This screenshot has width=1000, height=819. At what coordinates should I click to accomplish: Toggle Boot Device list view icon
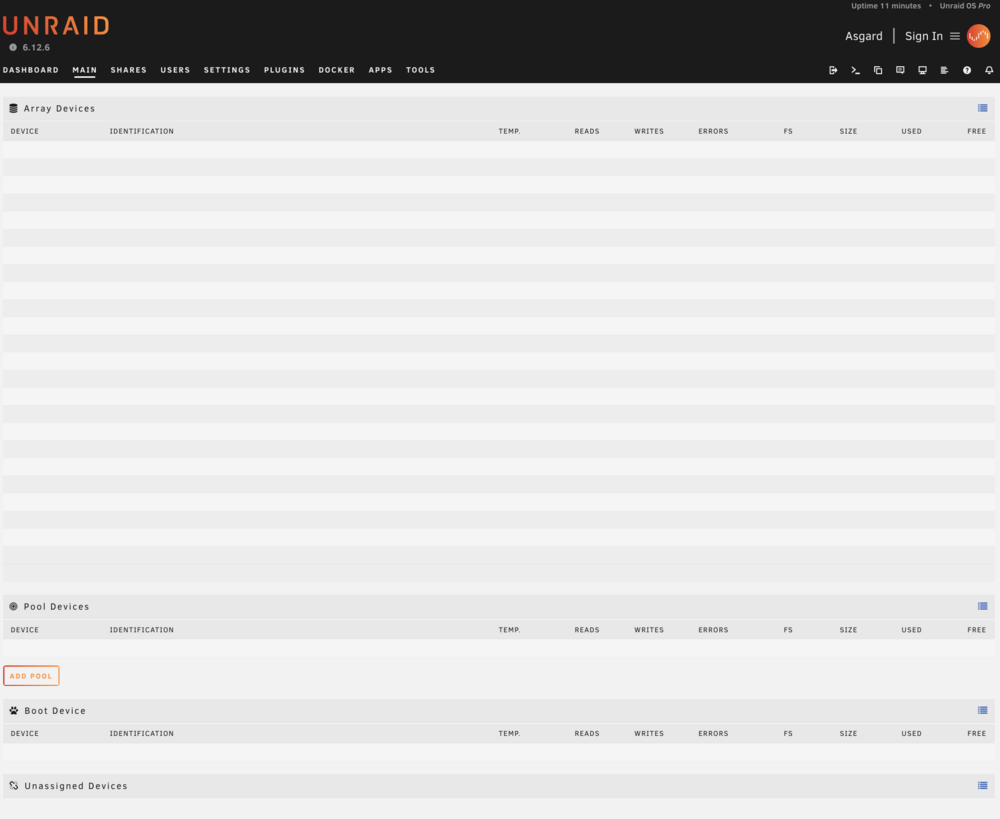tap(983, 711)
